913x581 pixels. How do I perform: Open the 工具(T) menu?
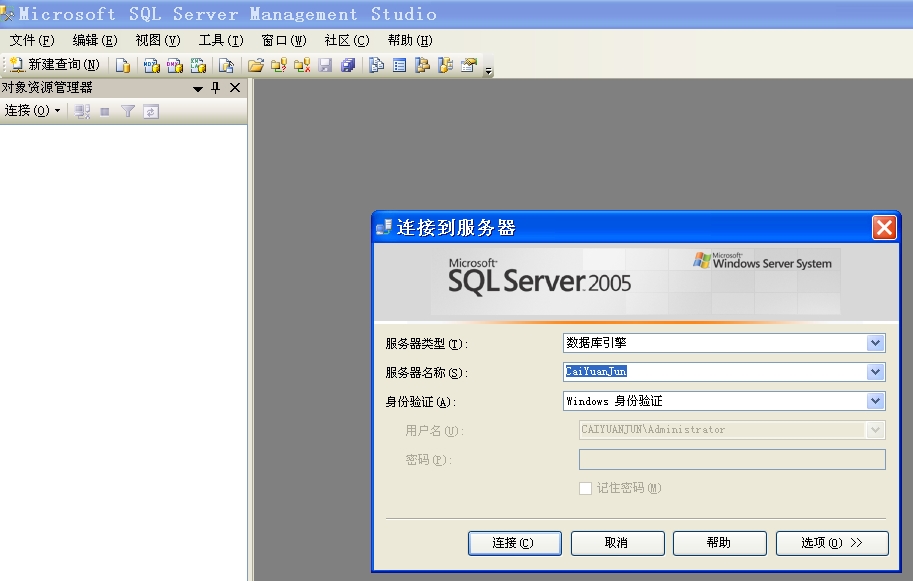click(x=221, y=40)
